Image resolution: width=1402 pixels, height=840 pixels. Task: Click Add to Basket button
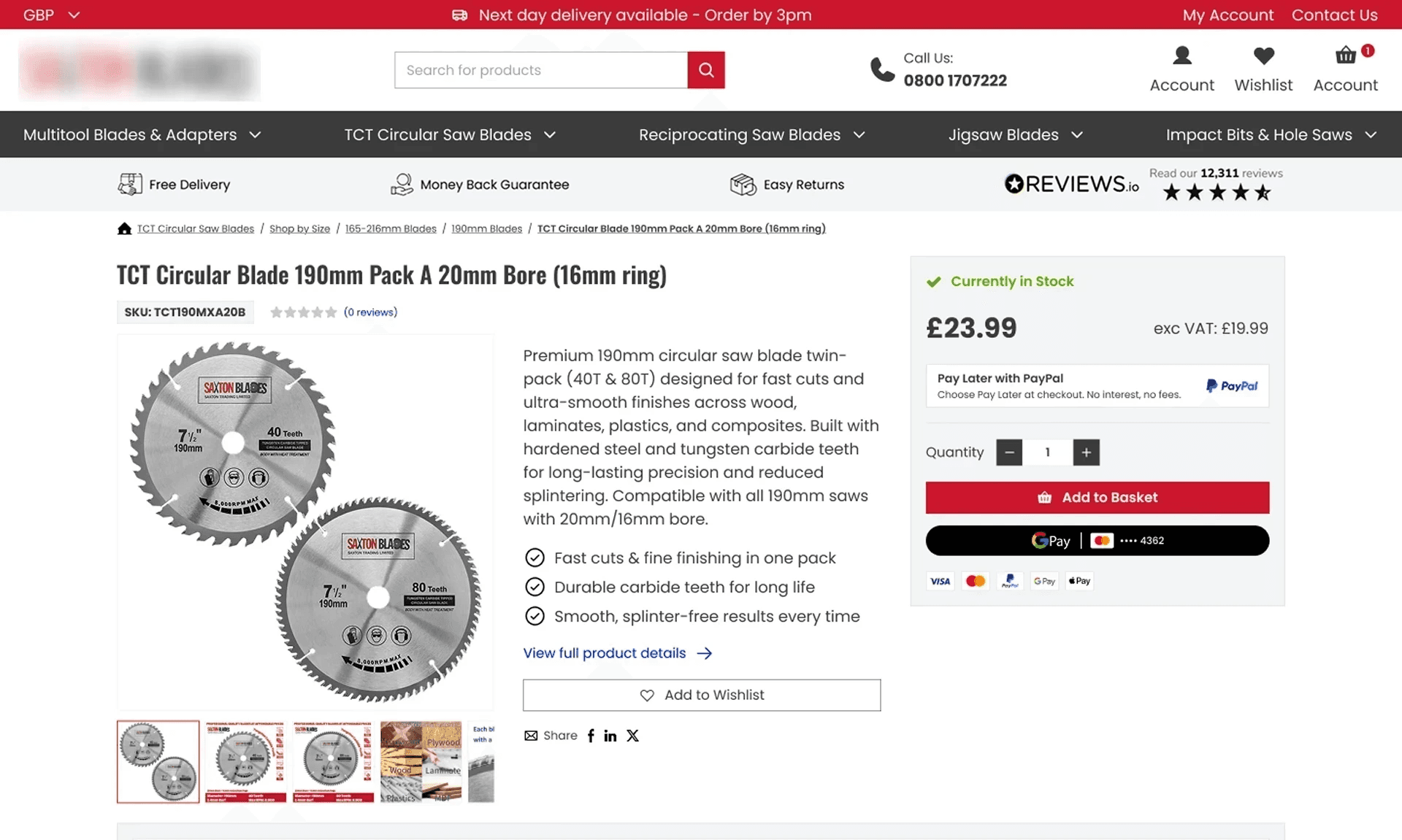click(x=1097, y=498)
